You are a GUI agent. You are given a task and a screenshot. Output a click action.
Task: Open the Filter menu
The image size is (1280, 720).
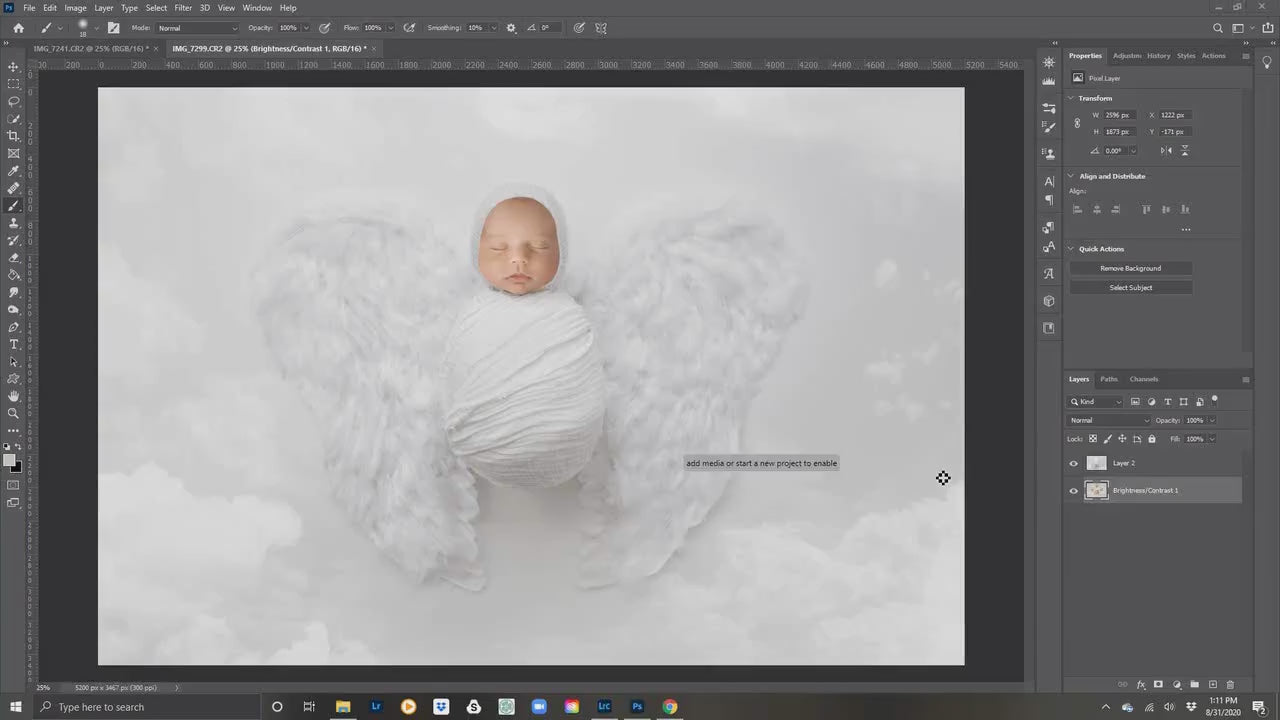[x=183, y=7]
